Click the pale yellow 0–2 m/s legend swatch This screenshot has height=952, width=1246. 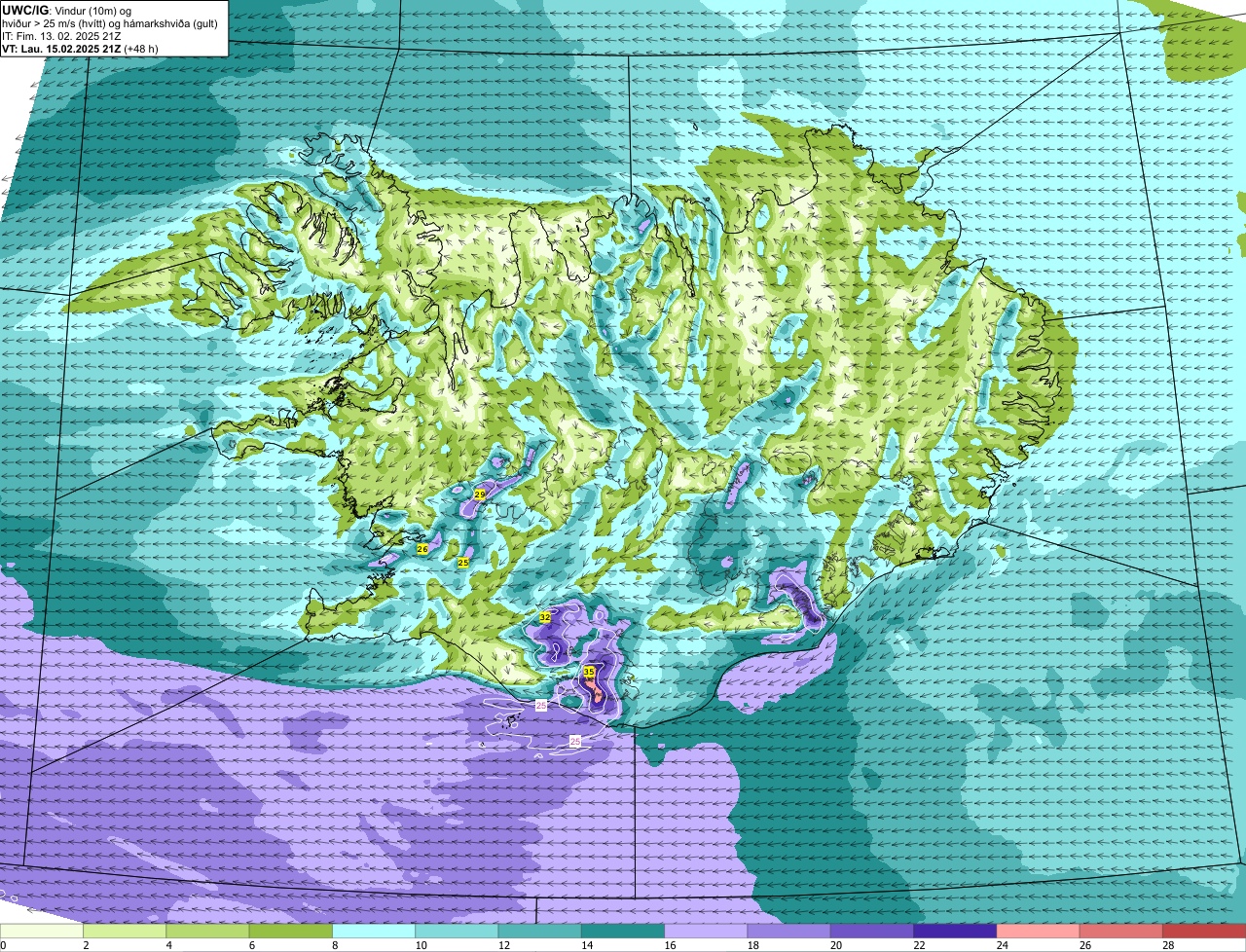point(42,931)
